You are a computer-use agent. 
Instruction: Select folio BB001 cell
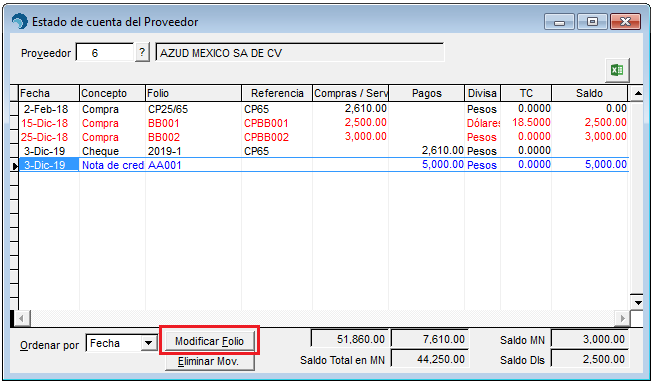click(194, 123)
